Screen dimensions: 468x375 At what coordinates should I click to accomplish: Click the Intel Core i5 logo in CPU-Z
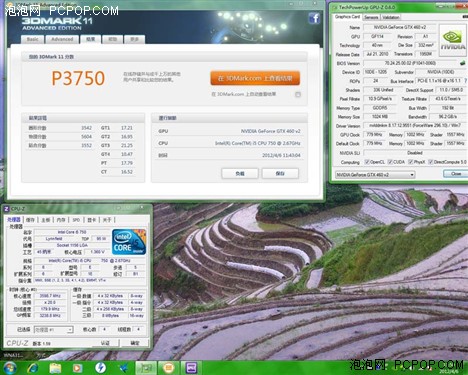pyautogui.click(x=129, y=242)
